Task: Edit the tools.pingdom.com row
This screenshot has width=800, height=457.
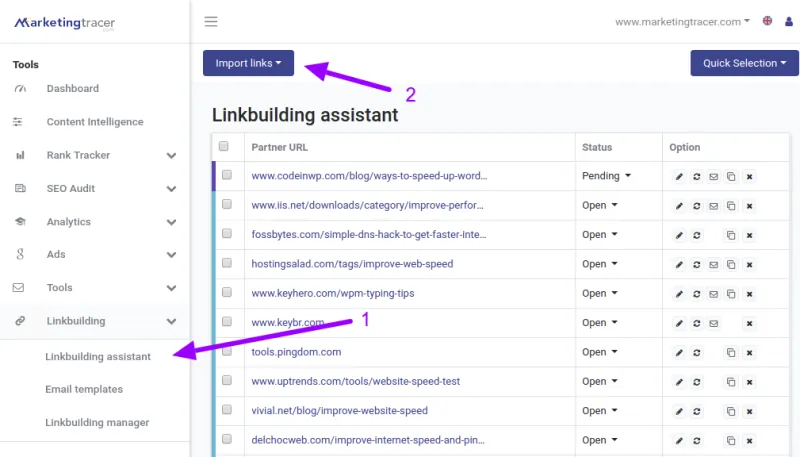Action: tap(679, 352)
